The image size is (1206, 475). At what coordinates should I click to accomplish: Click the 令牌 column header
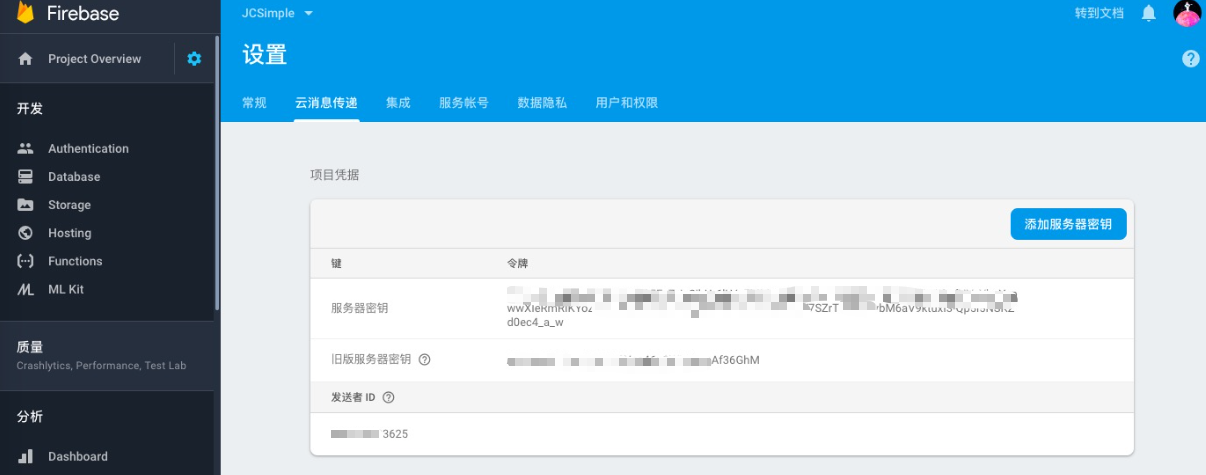coord(518,263)
